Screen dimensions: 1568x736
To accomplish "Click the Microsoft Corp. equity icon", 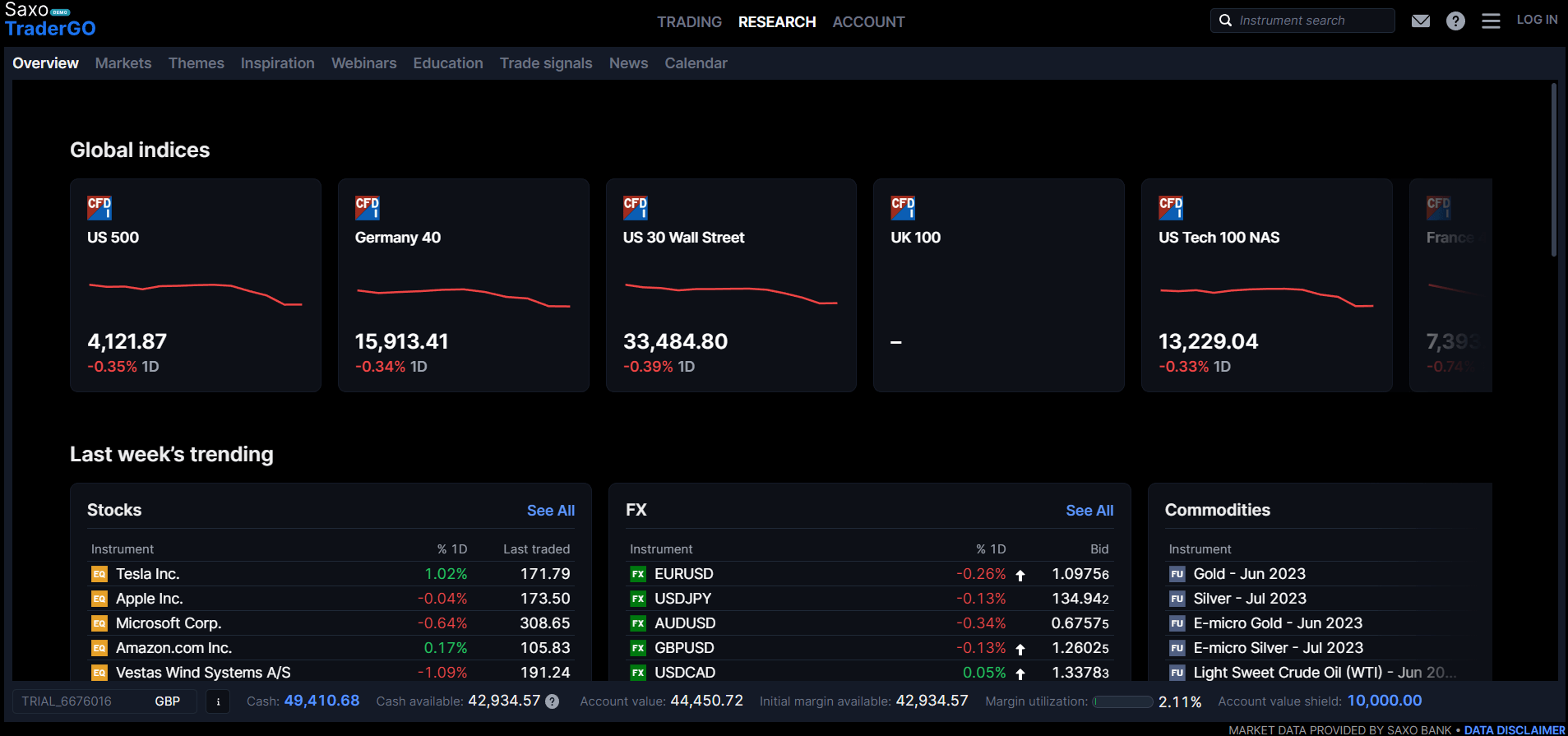I will tap(99, 623).
